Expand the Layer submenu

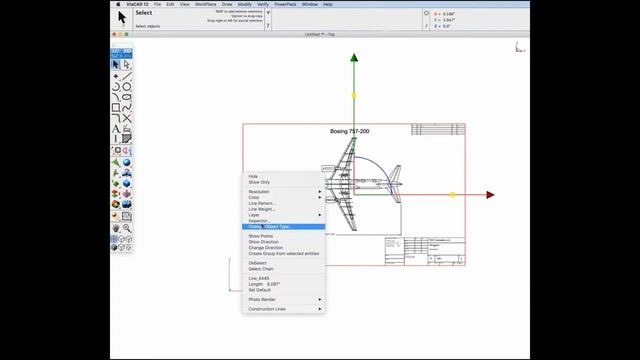pos(284,215)
